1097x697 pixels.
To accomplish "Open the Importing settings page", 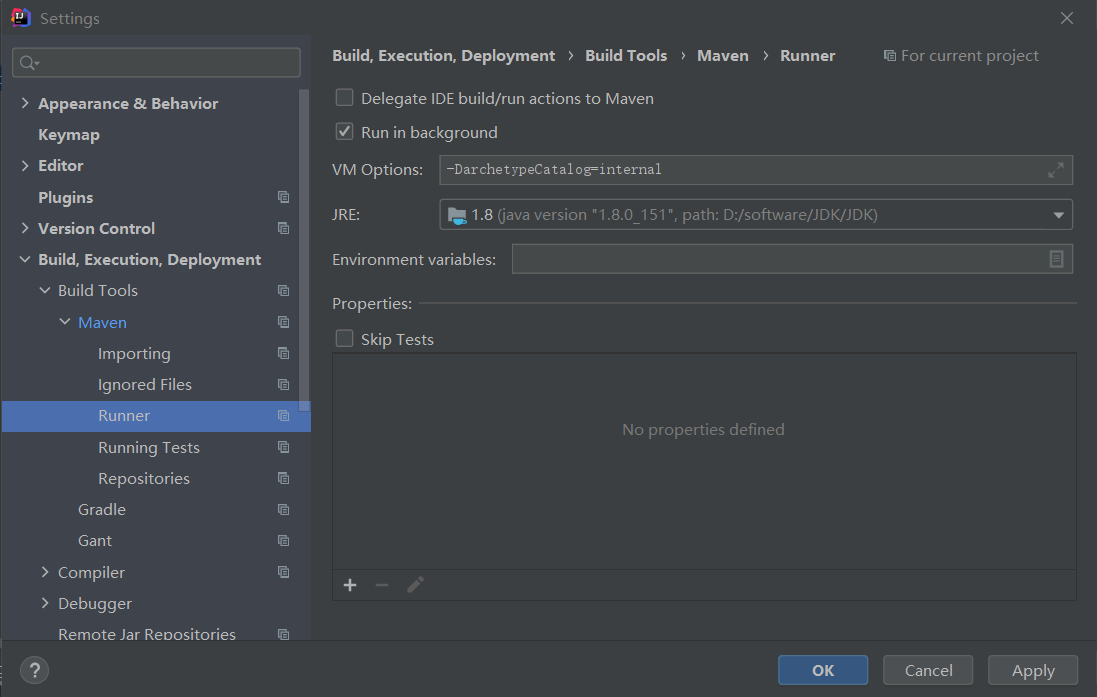I will click(134, 354).
